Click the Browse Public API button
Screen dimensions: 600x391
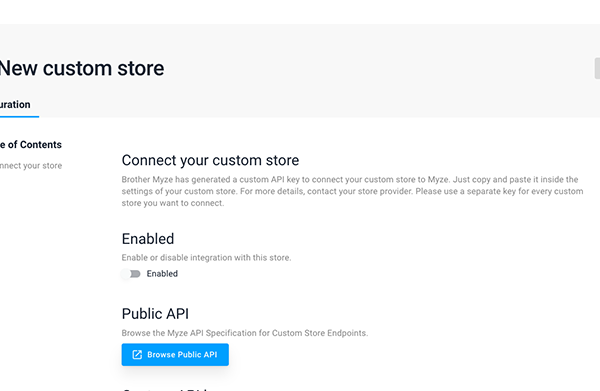[x=175, y=355]
